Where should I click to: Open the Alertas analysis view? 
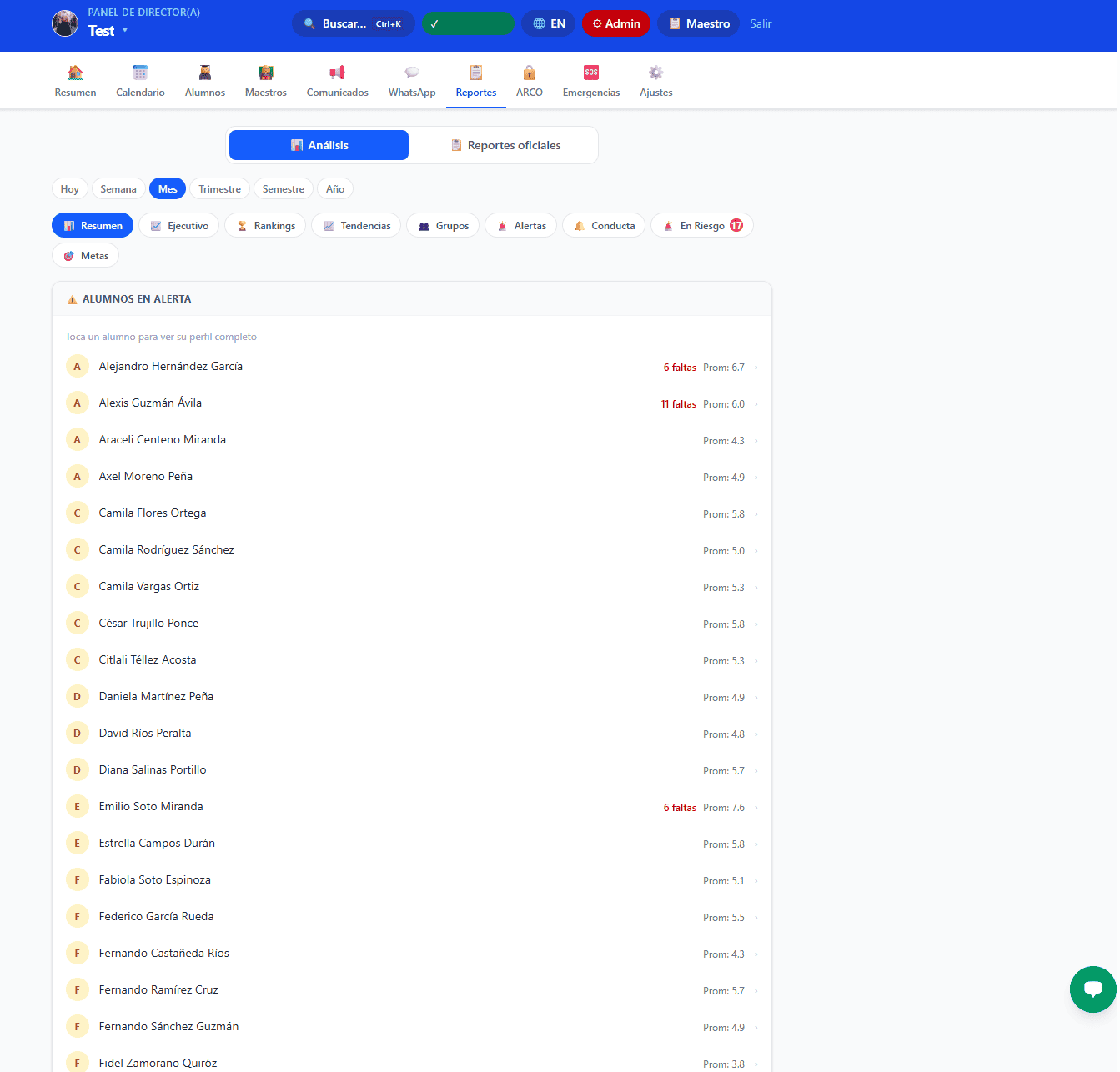point(521,226)
